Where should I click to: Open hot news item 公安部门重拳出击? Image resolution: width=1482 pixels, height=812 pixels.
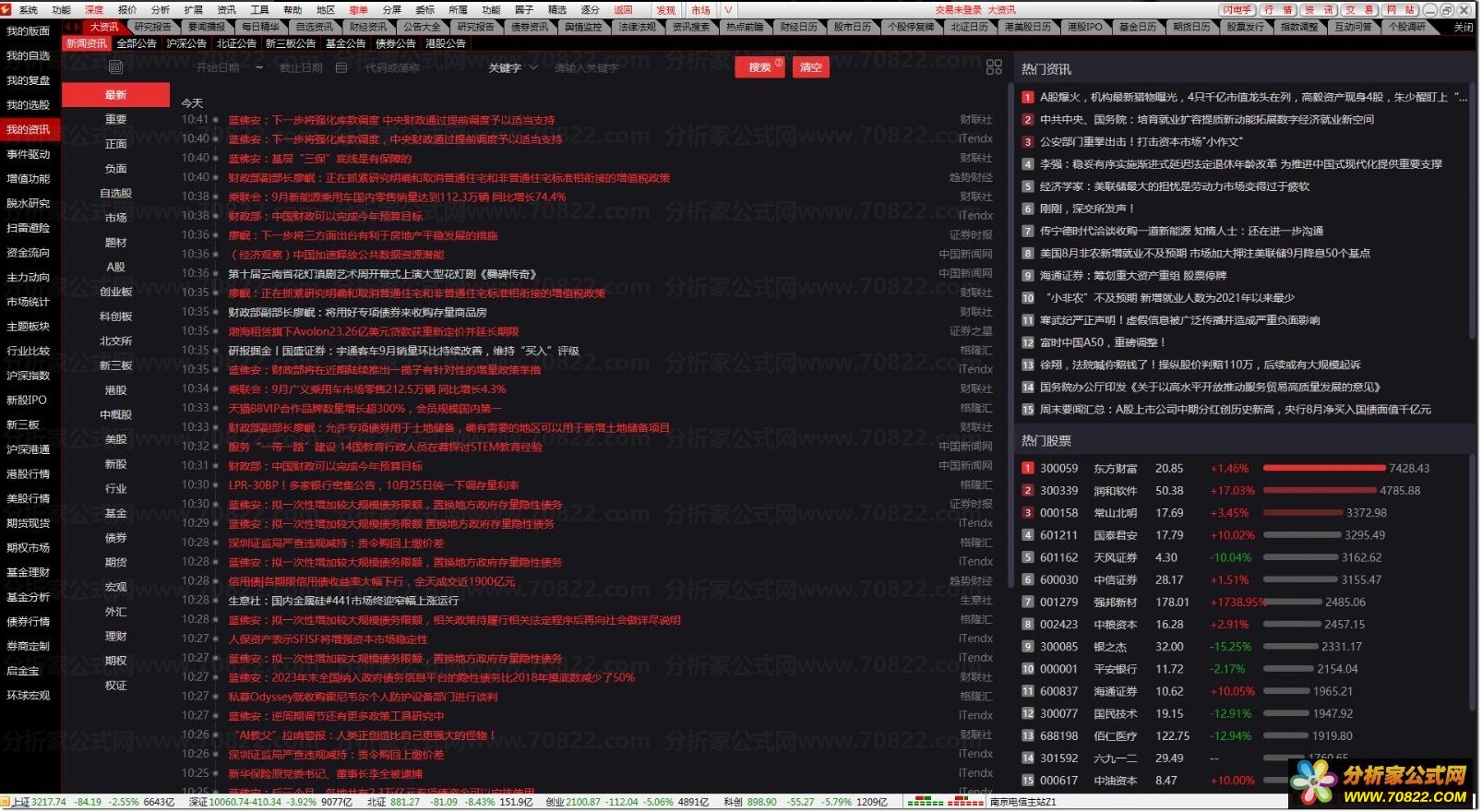1141,142
